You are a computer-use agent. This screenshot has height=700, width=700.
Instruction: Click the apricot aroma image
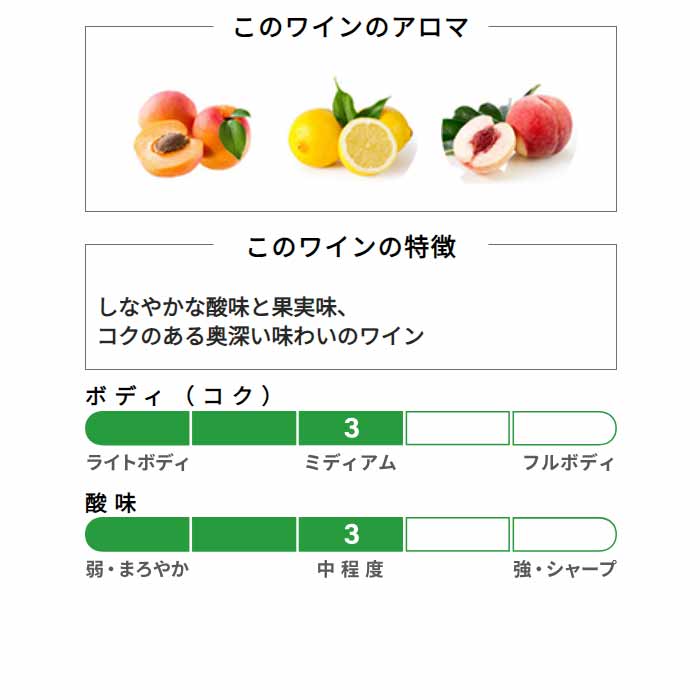[x=192, y=133]
